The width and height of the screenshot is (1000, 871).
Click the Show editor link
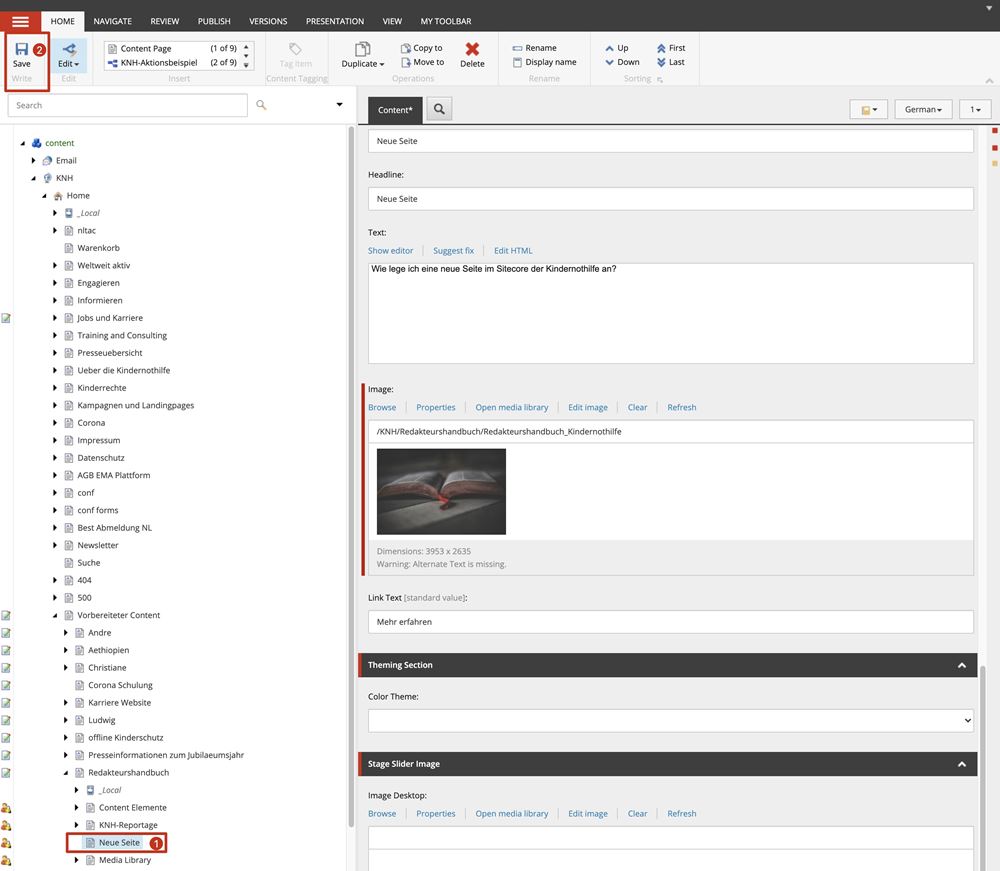coord(390,251)
